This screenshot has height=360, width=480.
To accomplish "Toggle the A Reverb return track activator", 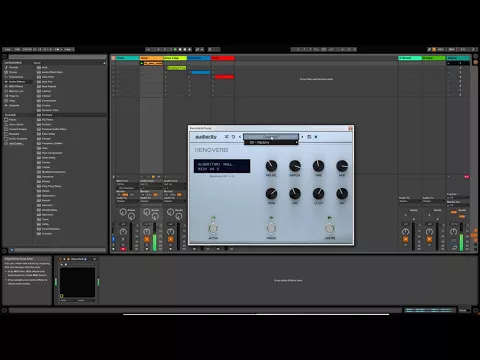I will (x=405, y=239).
